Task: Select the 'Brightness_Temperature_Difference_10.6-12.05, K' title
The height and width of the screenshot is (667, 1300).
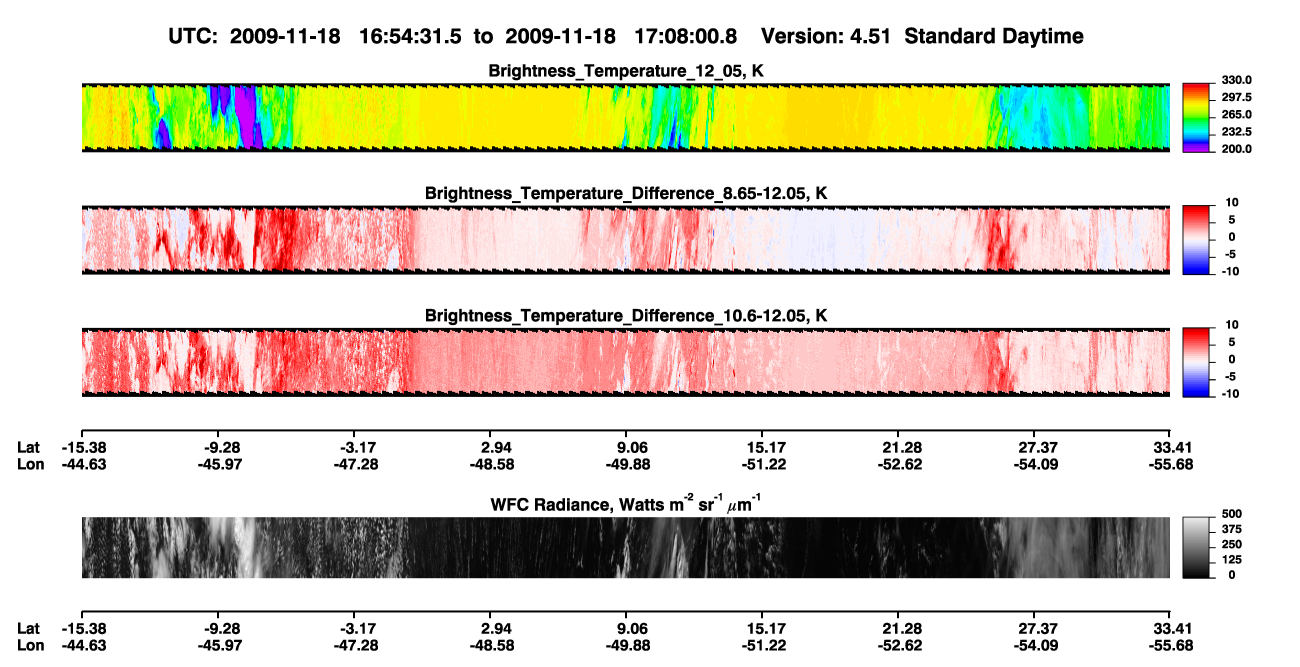Action: click(626, 316)
